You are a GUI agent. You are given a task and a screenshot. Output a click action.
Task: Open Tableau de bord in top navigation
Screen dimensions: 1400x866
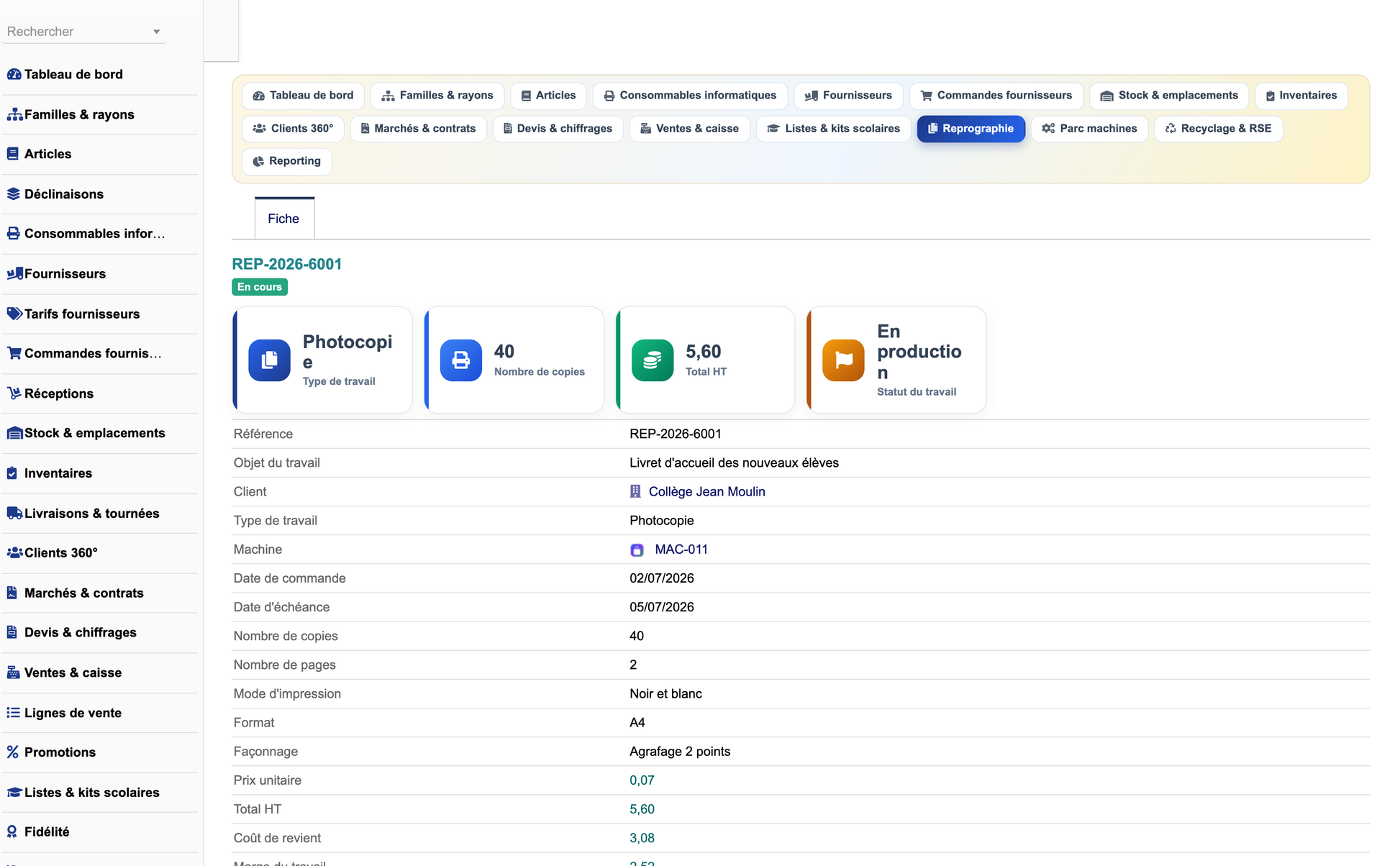coord(304,96)
